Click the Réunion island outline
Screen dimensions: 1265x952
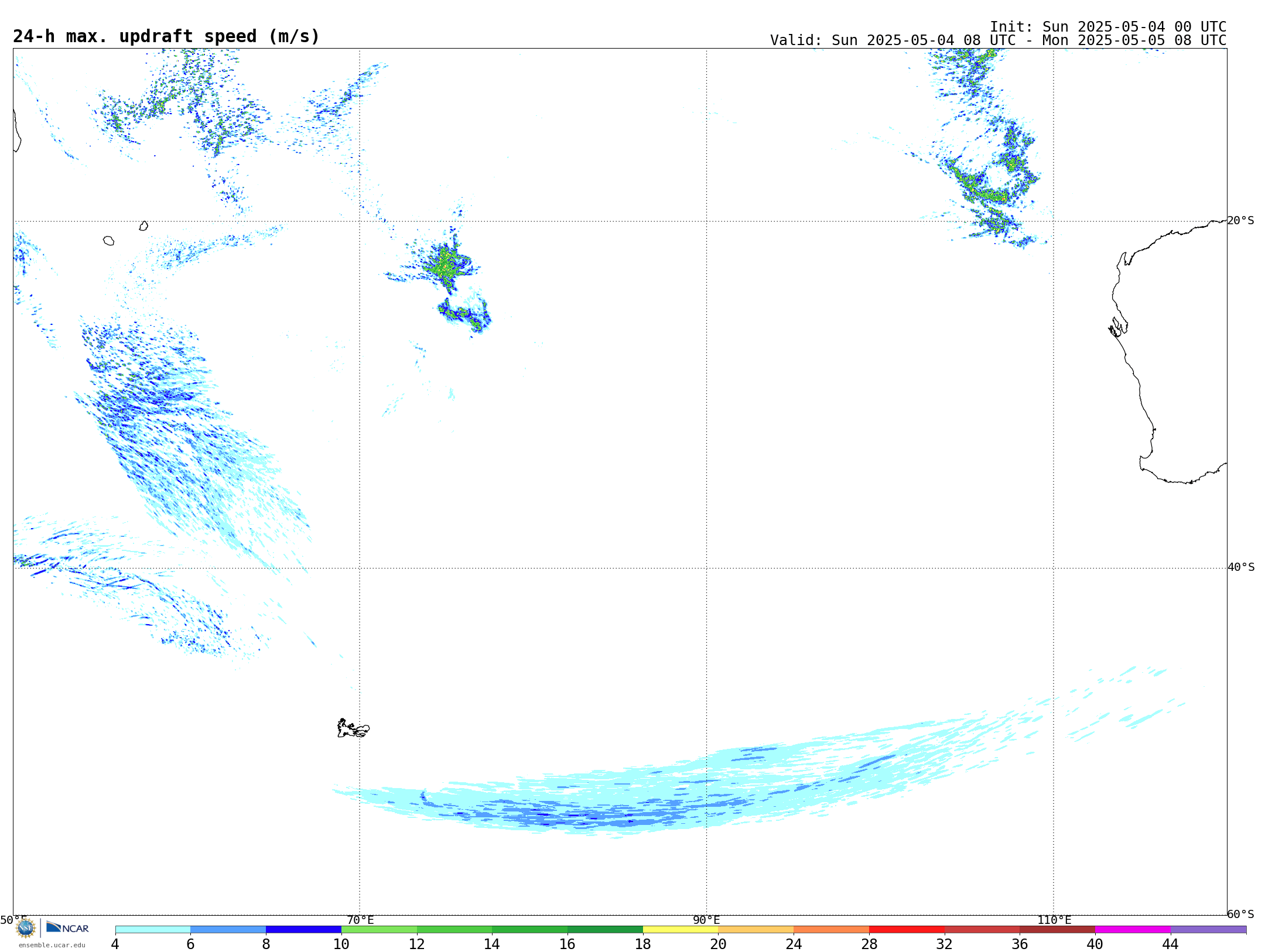[x=108, y=241]
